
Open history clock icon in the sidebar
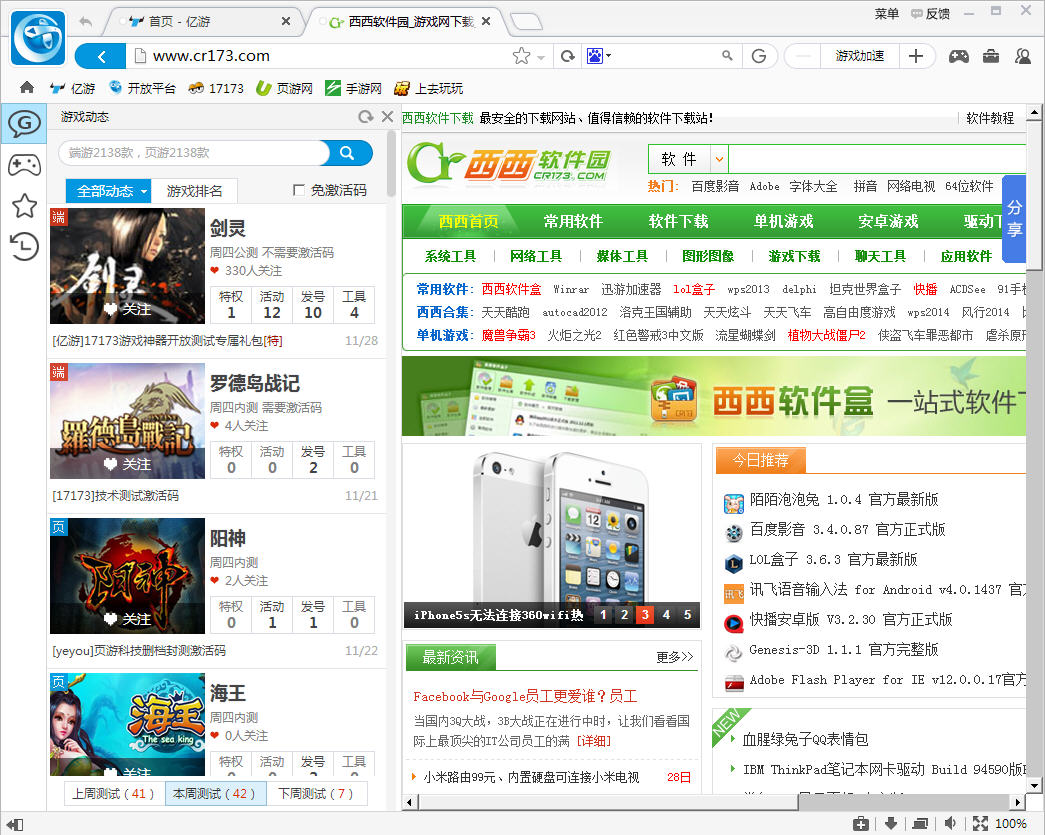pyautogui.click(x=24, y=247)
